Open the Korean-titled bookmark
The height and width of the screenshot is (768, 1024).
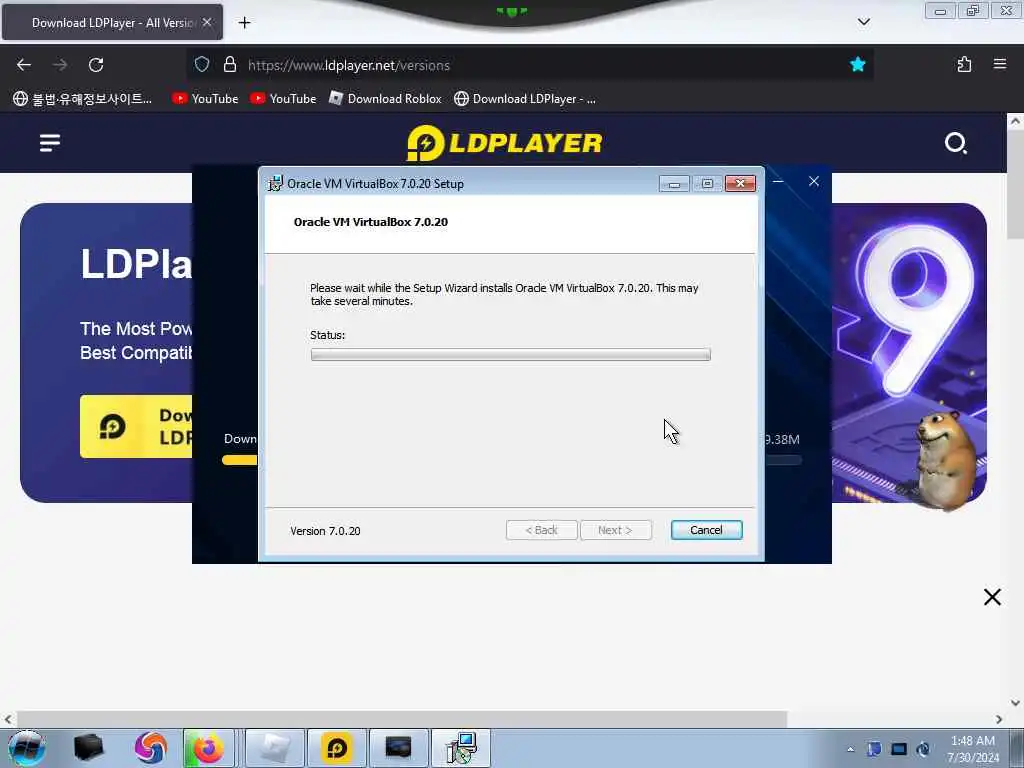83,99
